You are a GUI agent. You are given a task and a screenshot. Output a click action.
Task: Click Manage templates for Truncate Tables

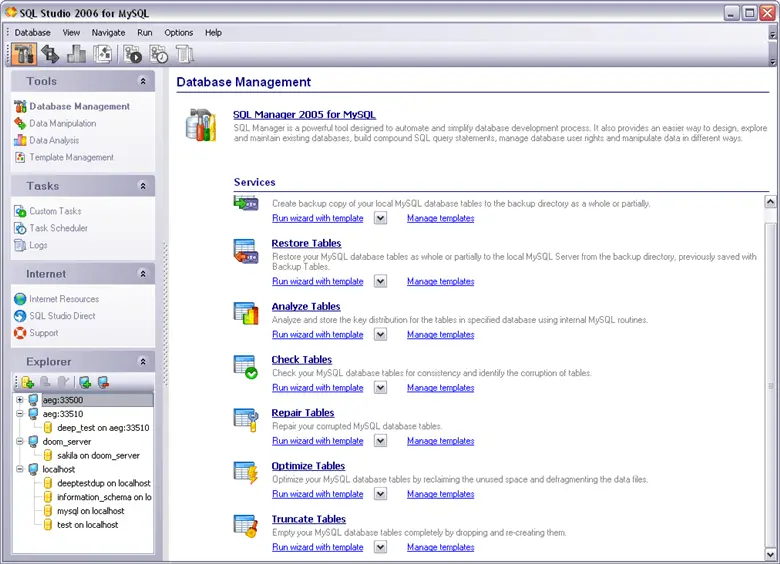440,548
